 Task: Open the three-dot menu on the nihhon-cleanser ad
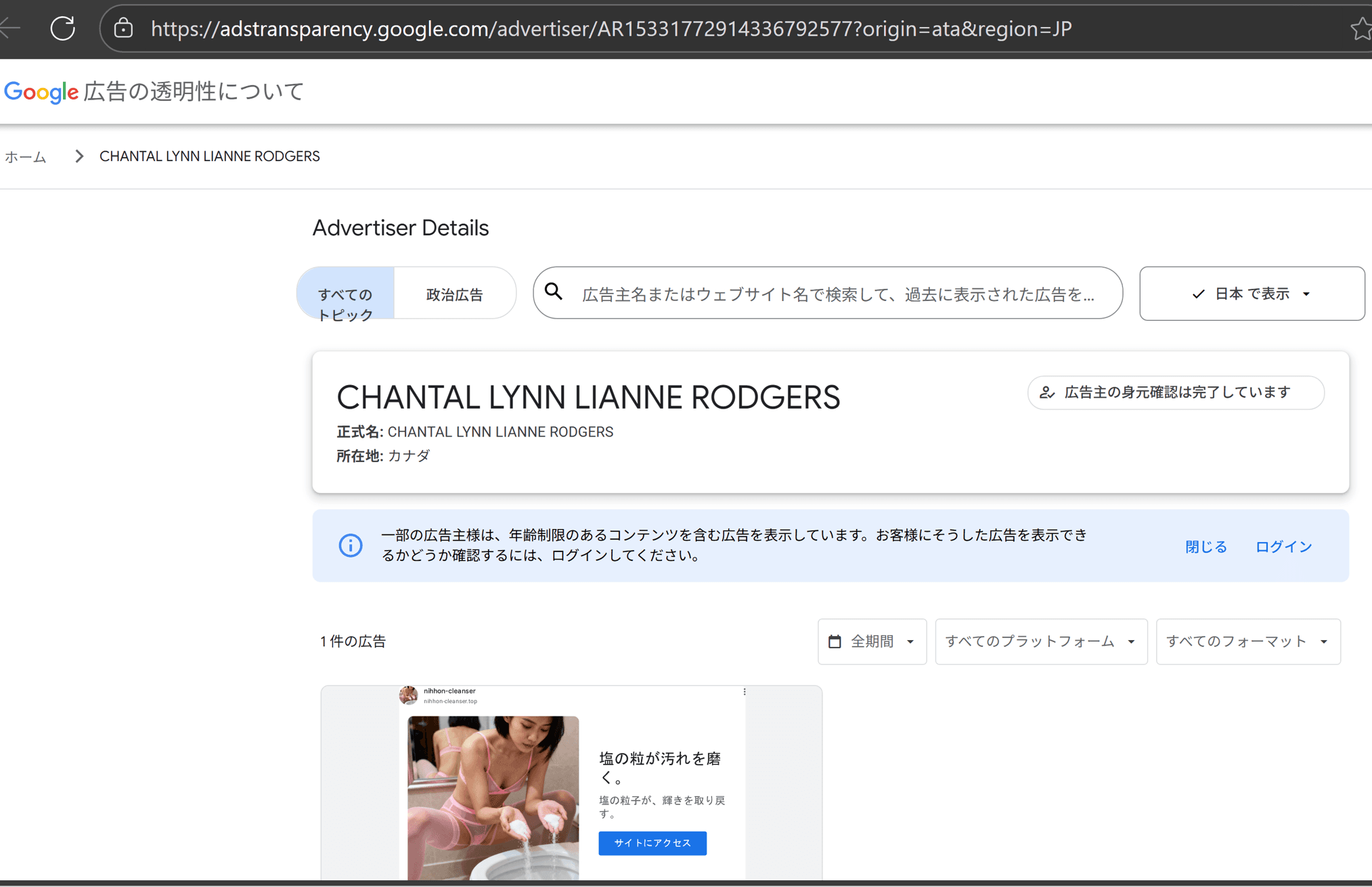[745, 691]
